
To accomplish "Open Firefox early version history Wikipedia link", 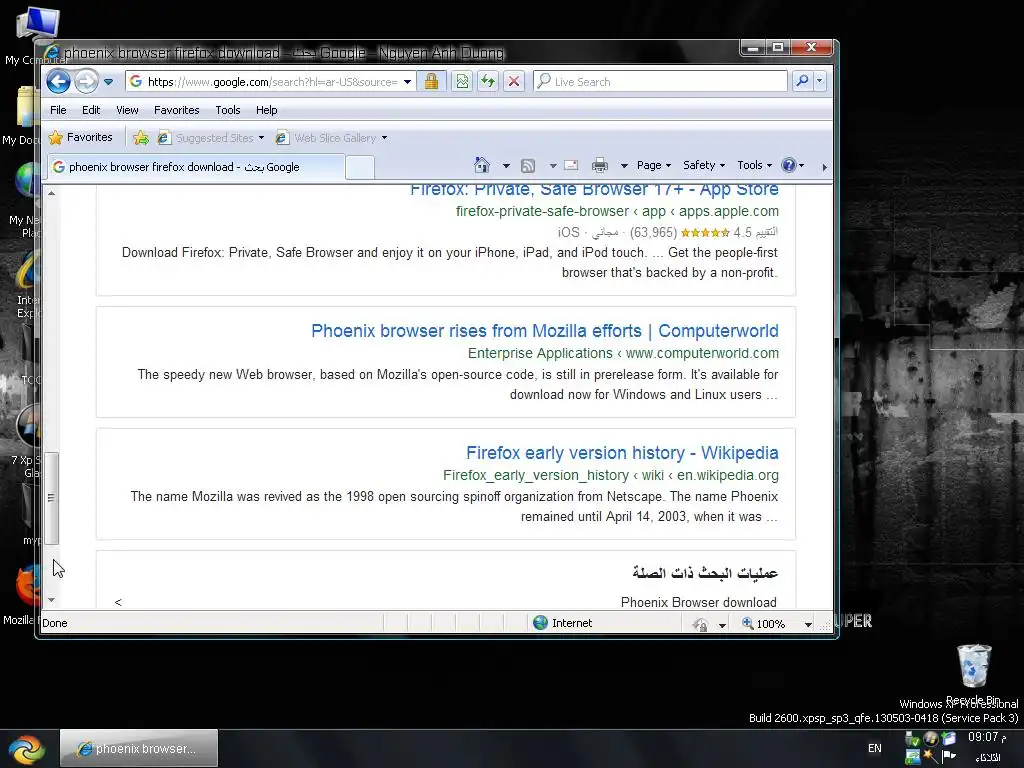I will point(622,453).
